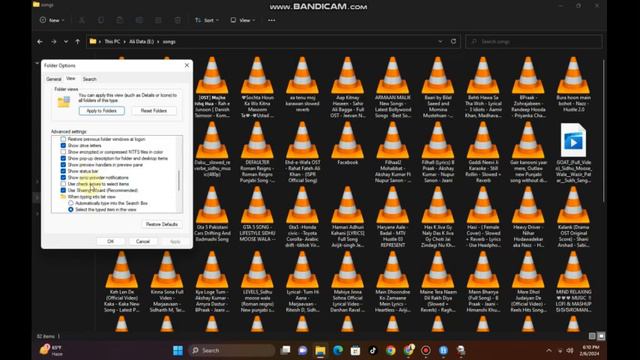Click the taskbar Search box

click(x=232, y=350)
